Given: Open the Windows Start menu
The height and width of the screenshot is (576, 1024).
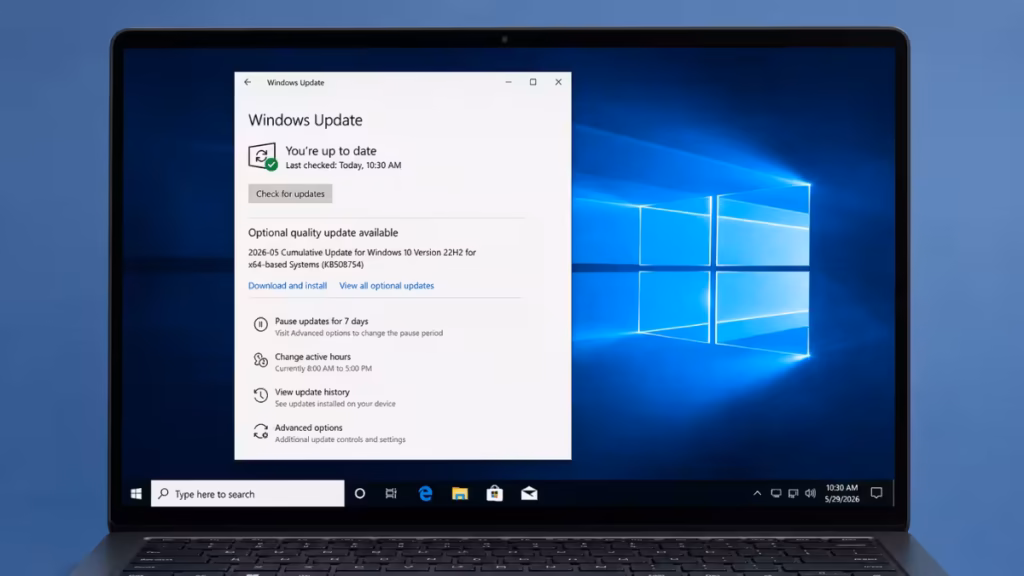Looking at the screenshot, I should pyautogui.click(x=136, y=494).
